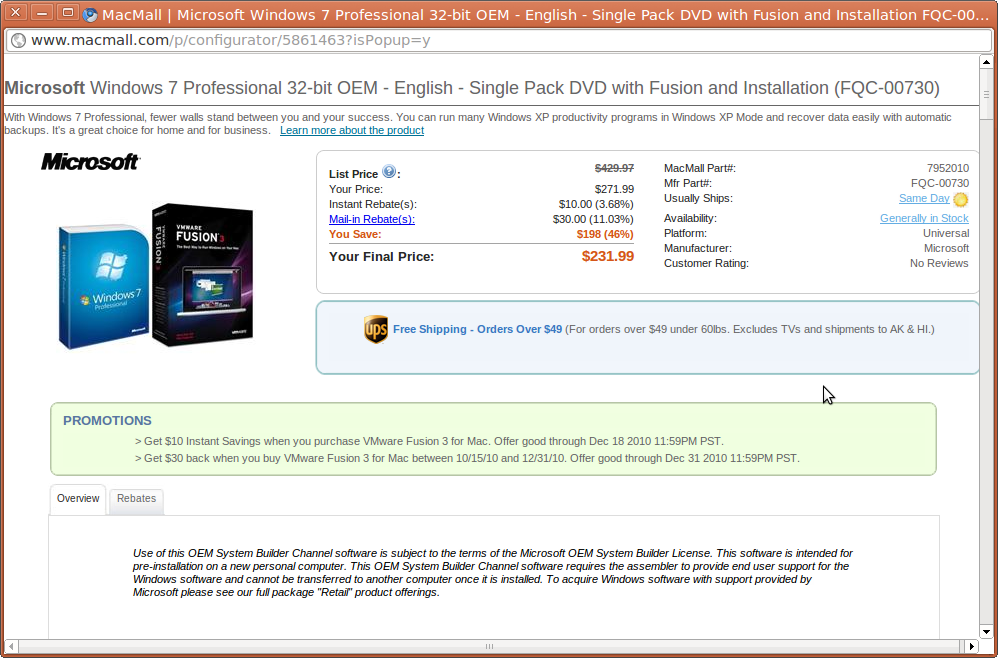
Task: Click the Platform value Universal
Action: (946, 234)
